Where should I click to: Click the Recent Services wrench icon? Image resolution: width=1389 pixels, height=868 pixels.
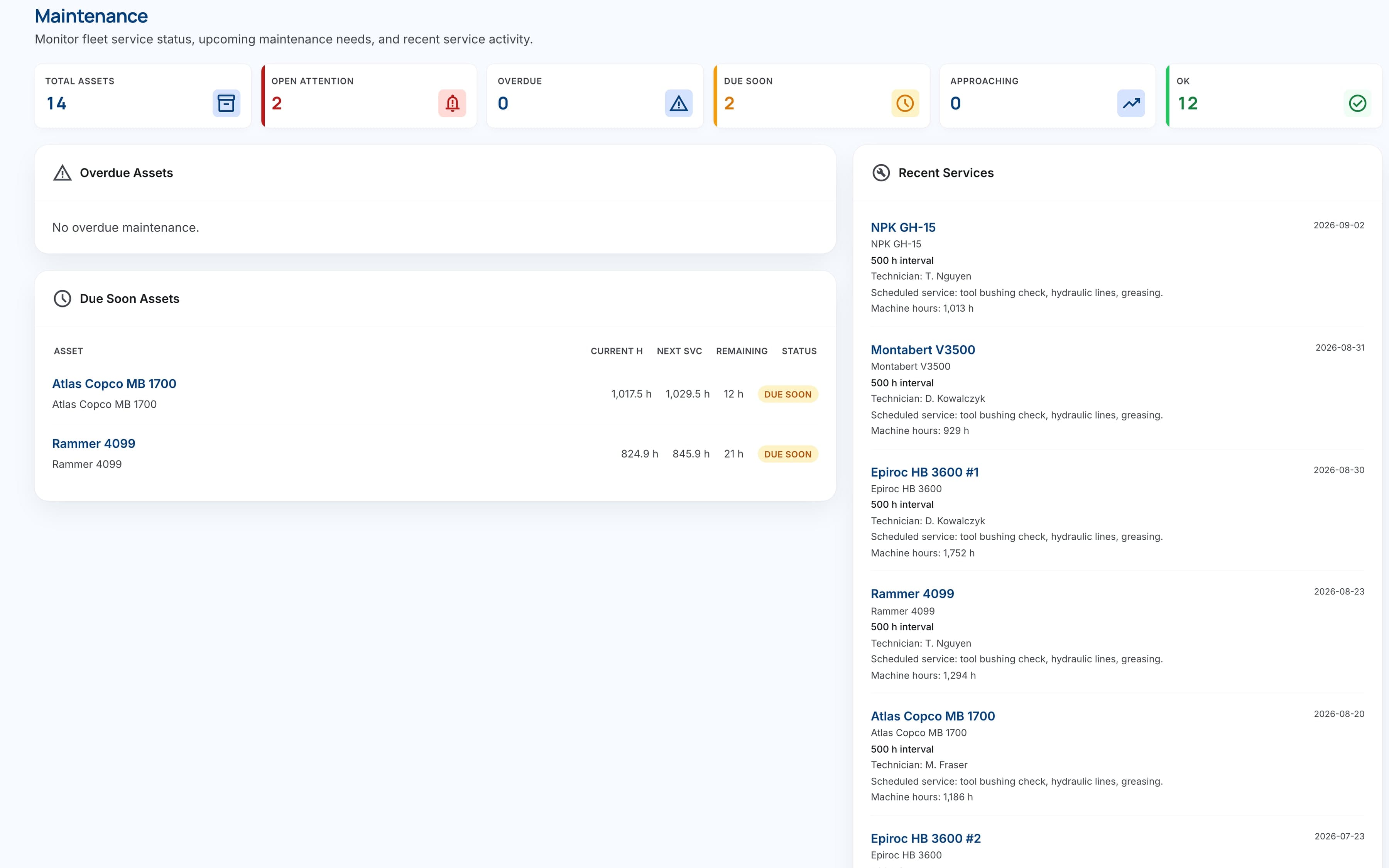881,173
